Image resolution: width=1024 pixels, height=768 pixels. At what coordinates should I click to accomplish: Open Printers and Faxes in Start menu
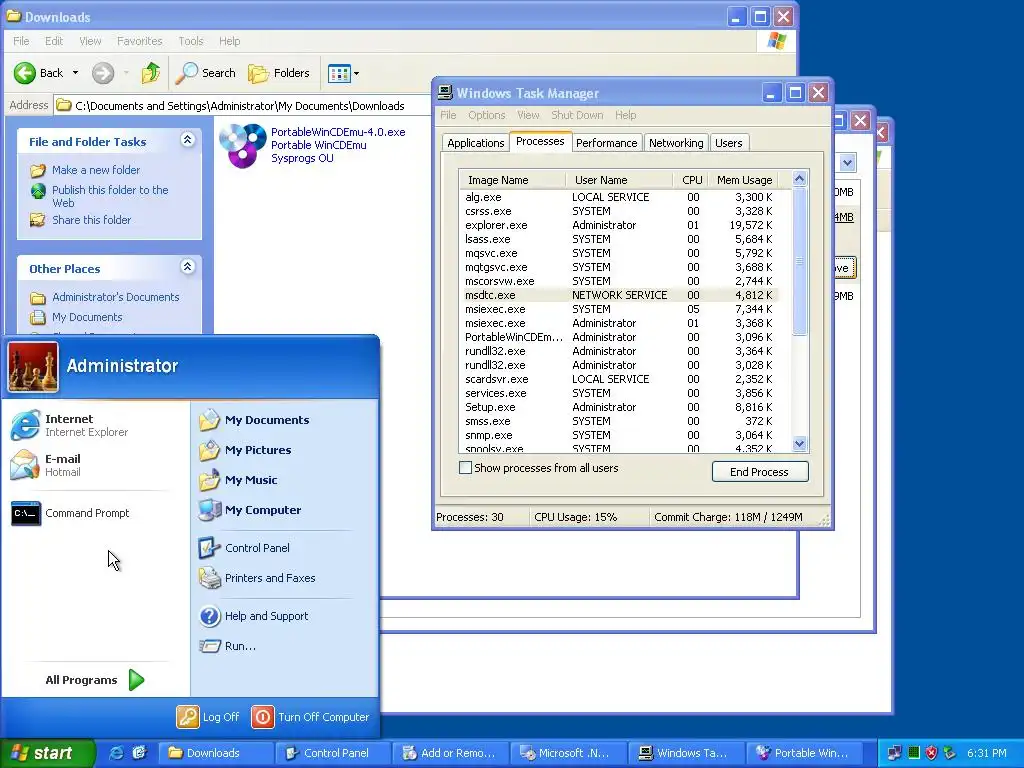(x=257, y=578)
